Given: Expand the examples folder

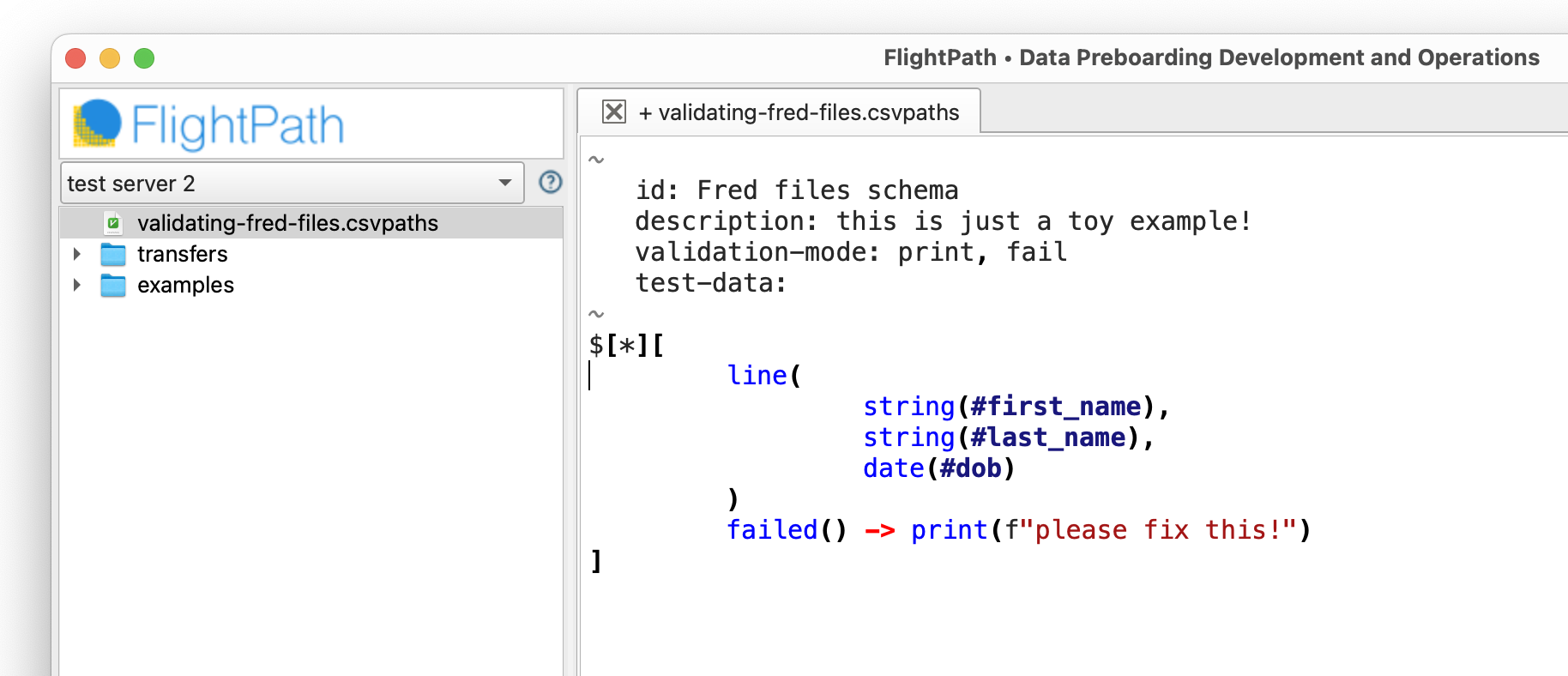Looking at the screenshot, I should [77, 285].
